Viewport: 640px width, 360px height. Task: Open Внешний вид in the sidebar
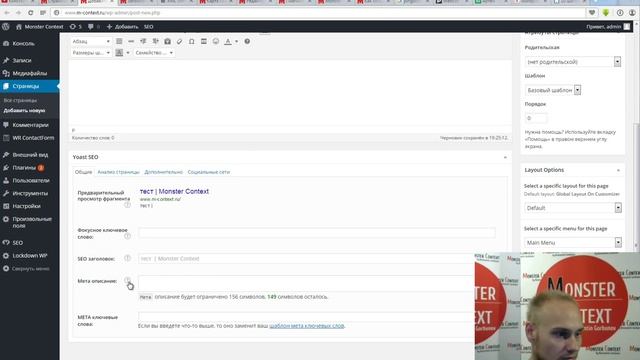[29, 155]
